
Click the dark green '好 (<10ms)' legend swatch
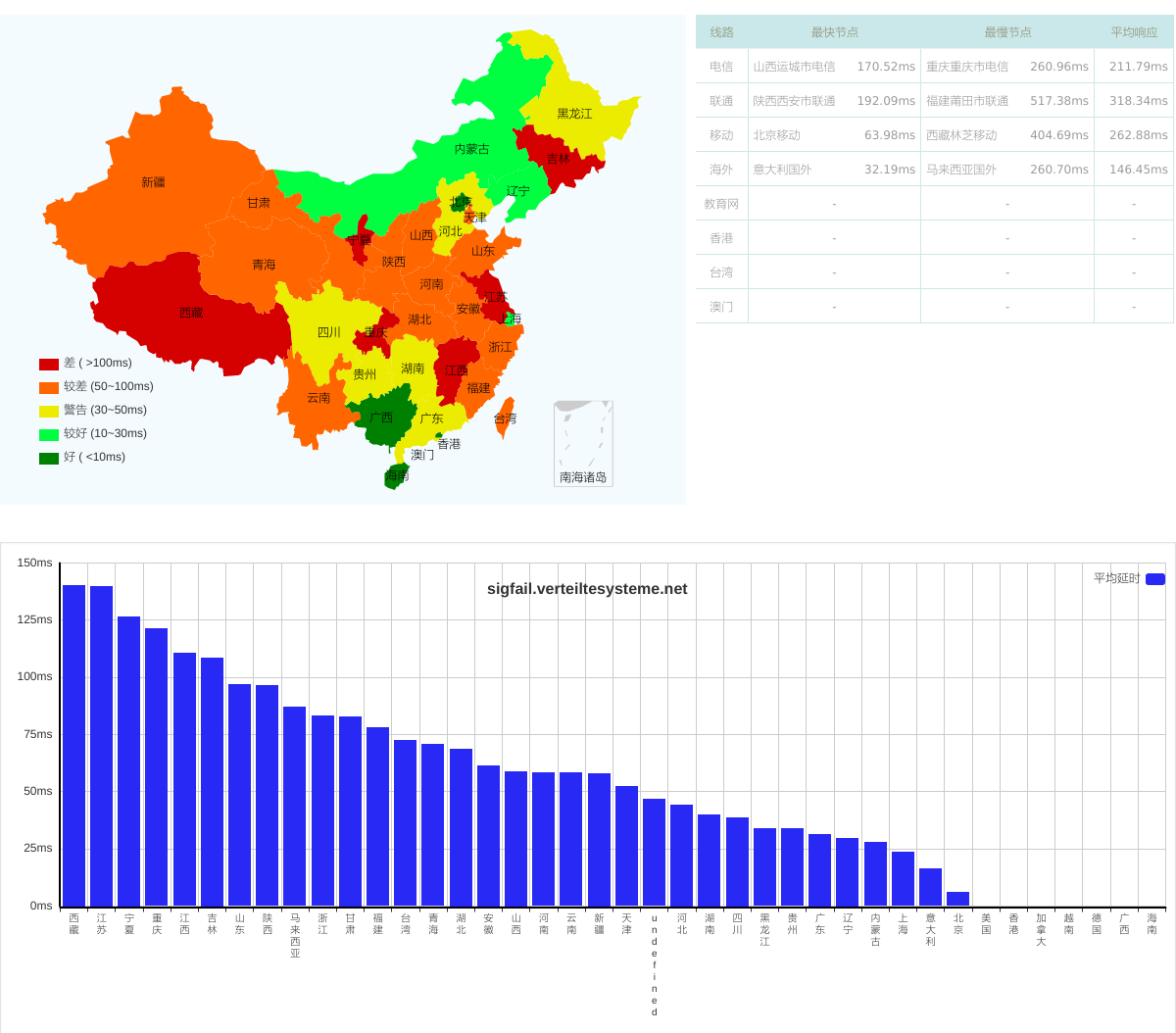pyautogui.click(x=49, y=458)
